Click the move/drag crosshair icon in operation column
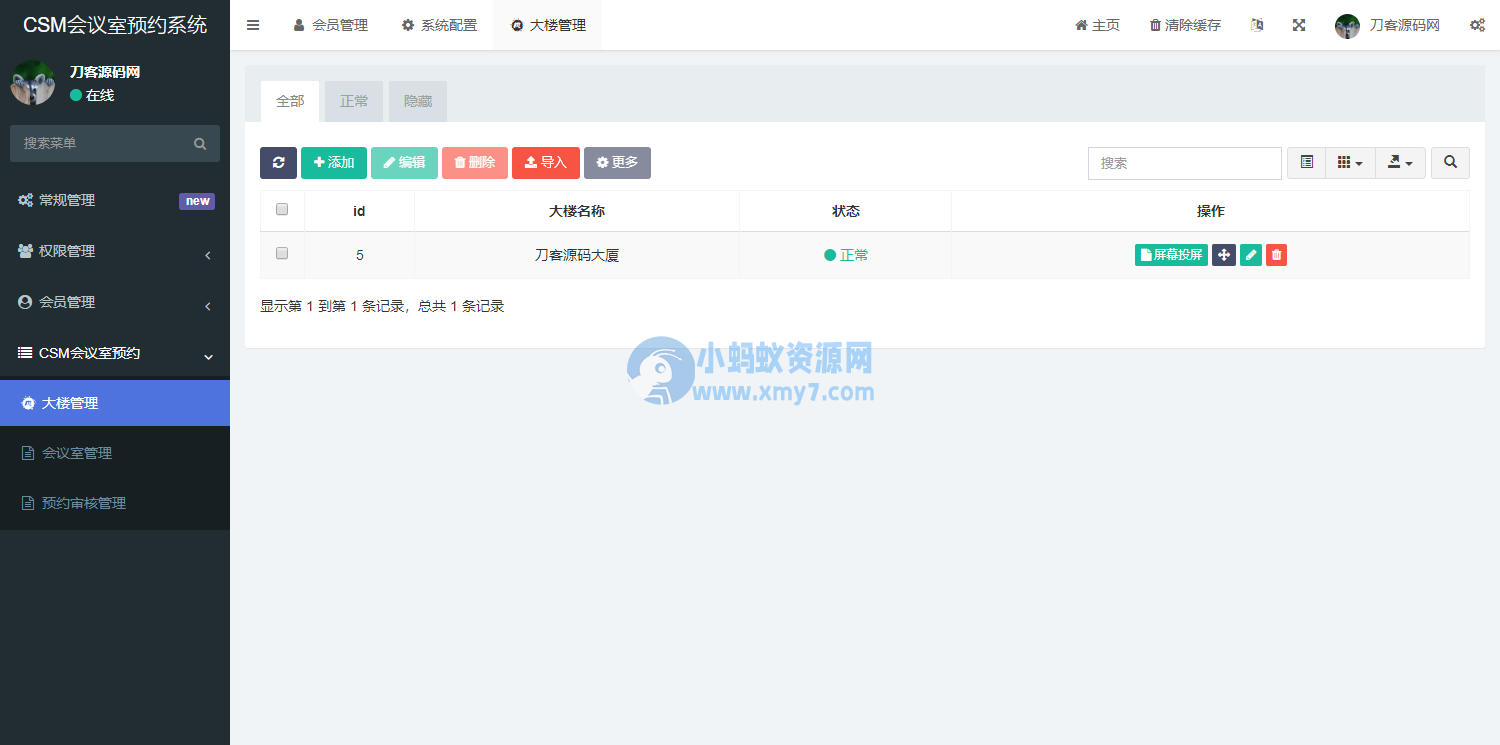The width and height of the screenshot is (1500, 745). click(1223, 255)
